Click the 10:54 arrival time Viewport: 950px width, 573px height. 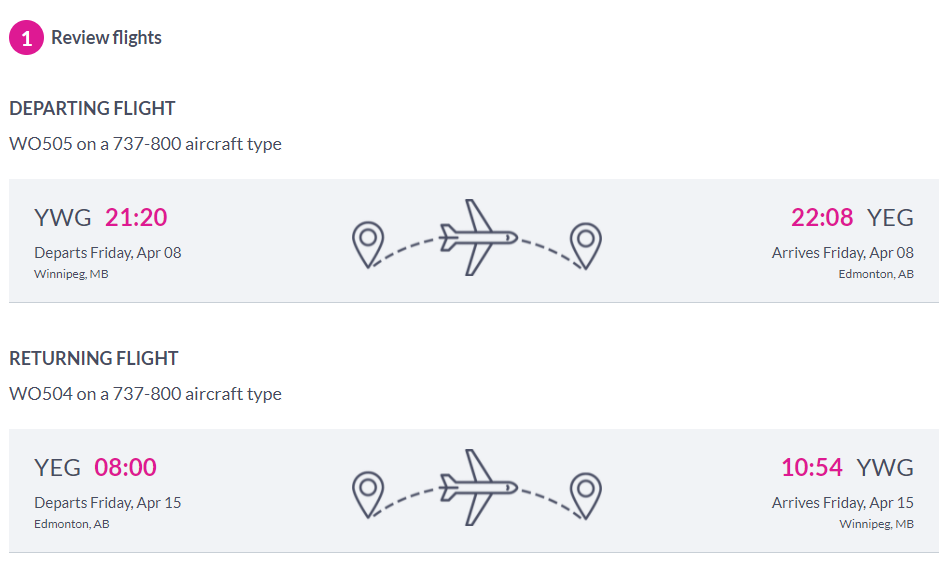[x=812, y=467]
